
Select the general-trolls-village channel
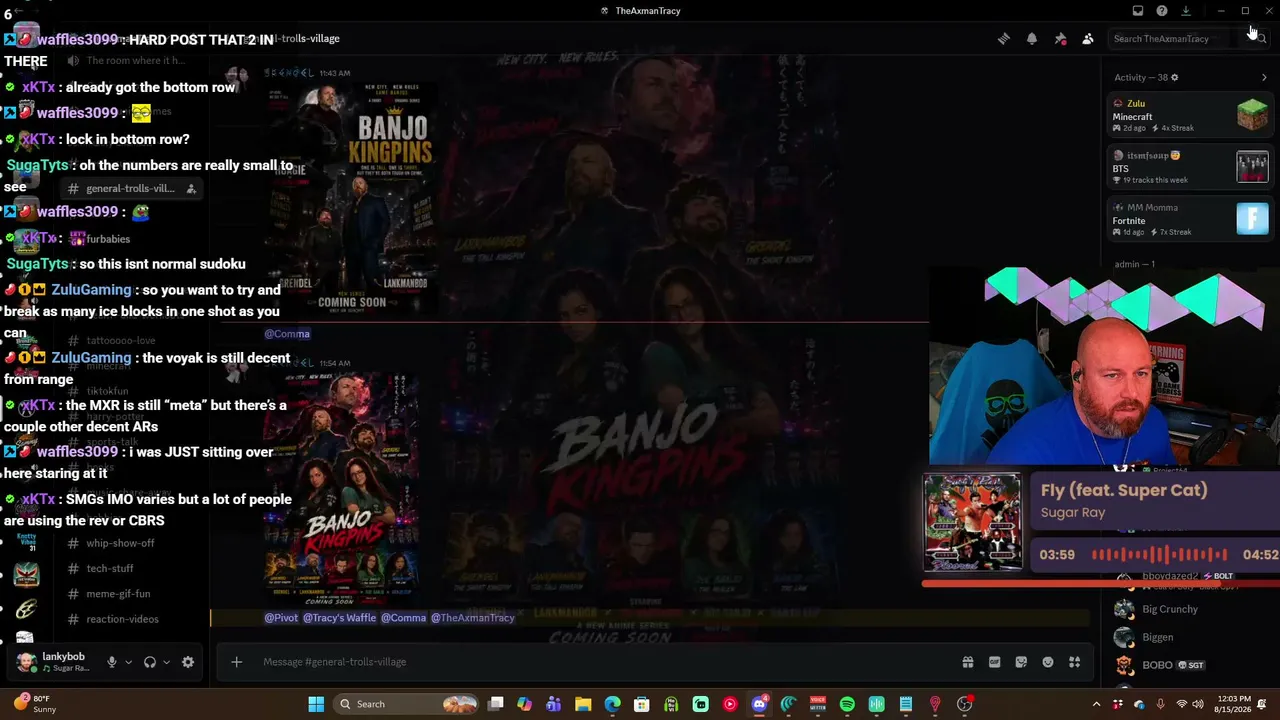point(130,189)
